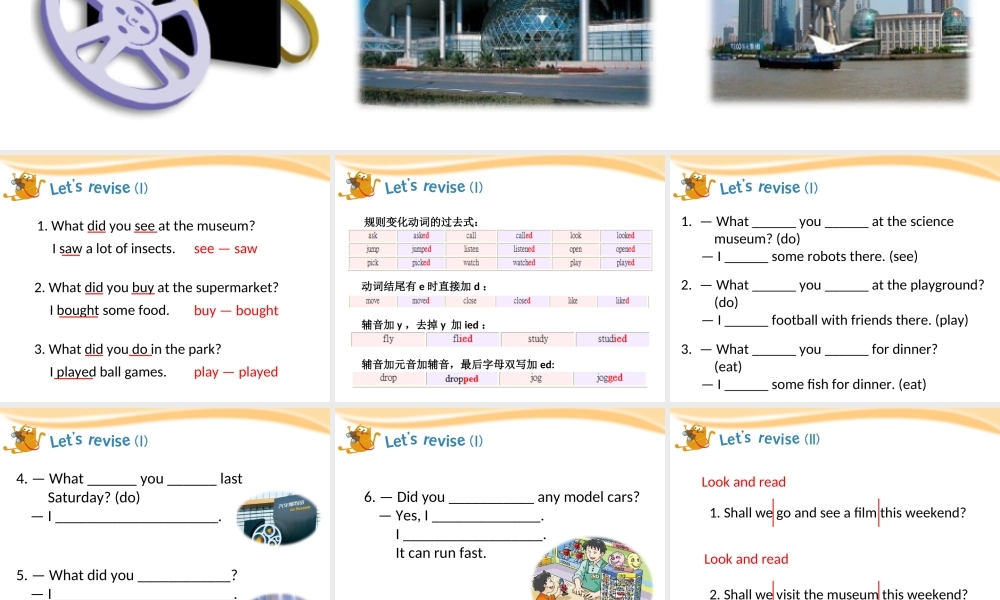Click the 'see — saw' red answer text
The image size is (1000, 600).
point(225,248)
